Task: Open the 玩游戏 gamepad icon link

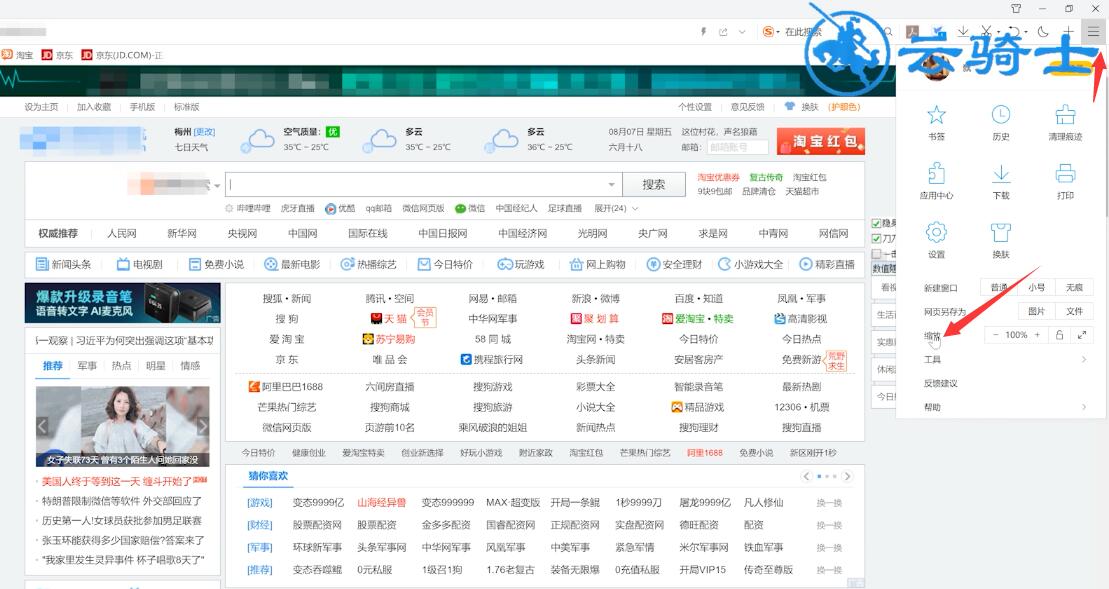Action: click(521, 264)
